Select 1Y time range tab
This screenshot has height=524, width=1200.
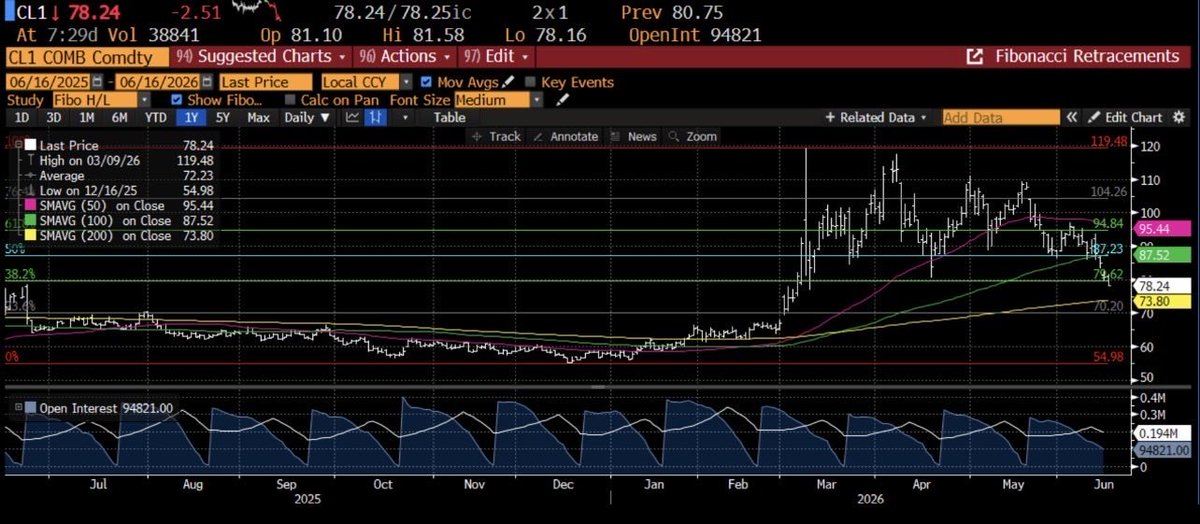pos(190,117)
